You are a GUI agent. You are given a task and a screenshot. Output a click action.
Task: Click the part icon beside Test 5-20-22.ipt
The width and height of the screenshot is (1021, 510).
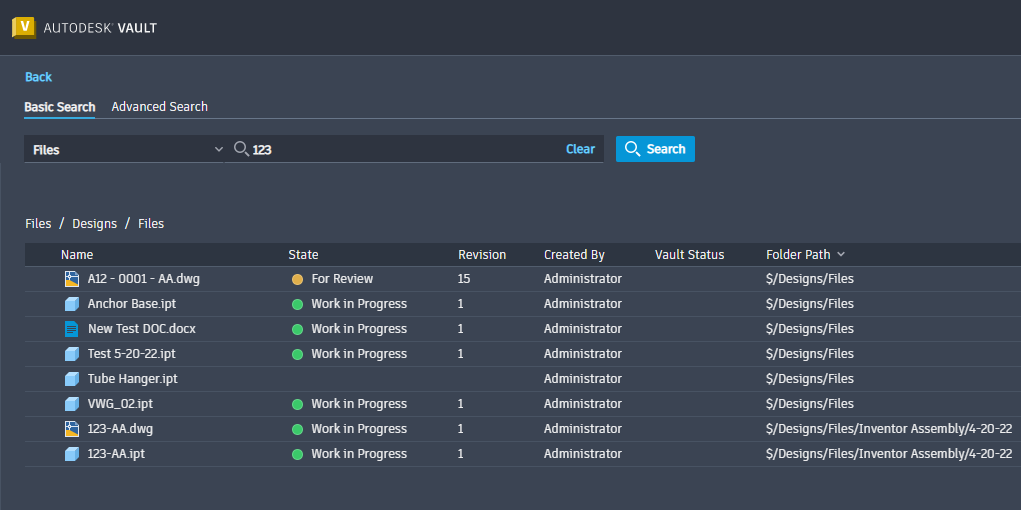[x=71, y=354]
